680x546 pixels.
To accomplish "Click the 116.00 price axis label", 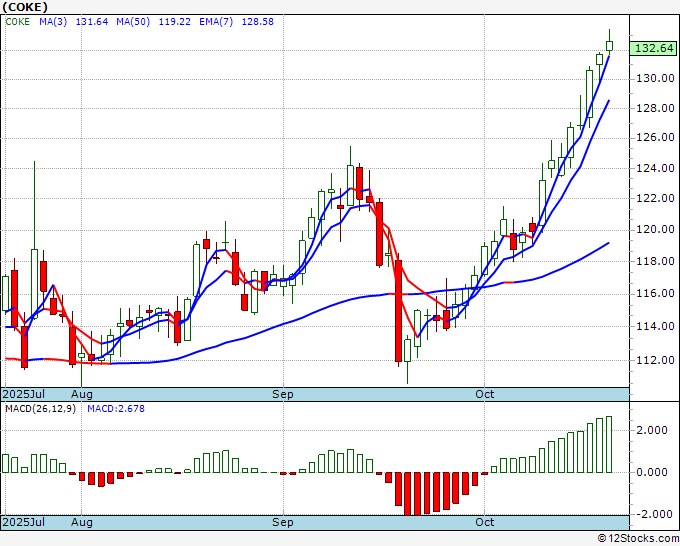I will [x=655, y=294].
